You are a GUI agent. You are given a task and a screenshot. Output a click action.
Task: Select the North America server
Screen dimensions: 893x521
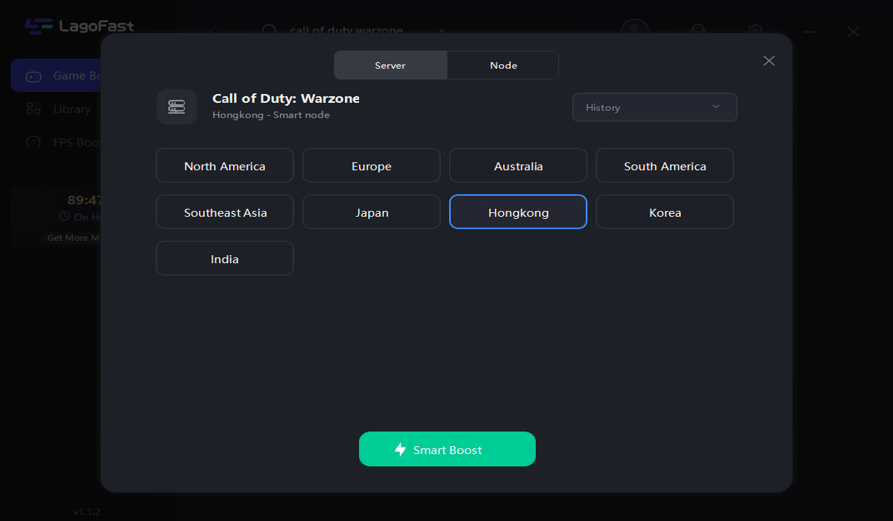pos(225,166)
